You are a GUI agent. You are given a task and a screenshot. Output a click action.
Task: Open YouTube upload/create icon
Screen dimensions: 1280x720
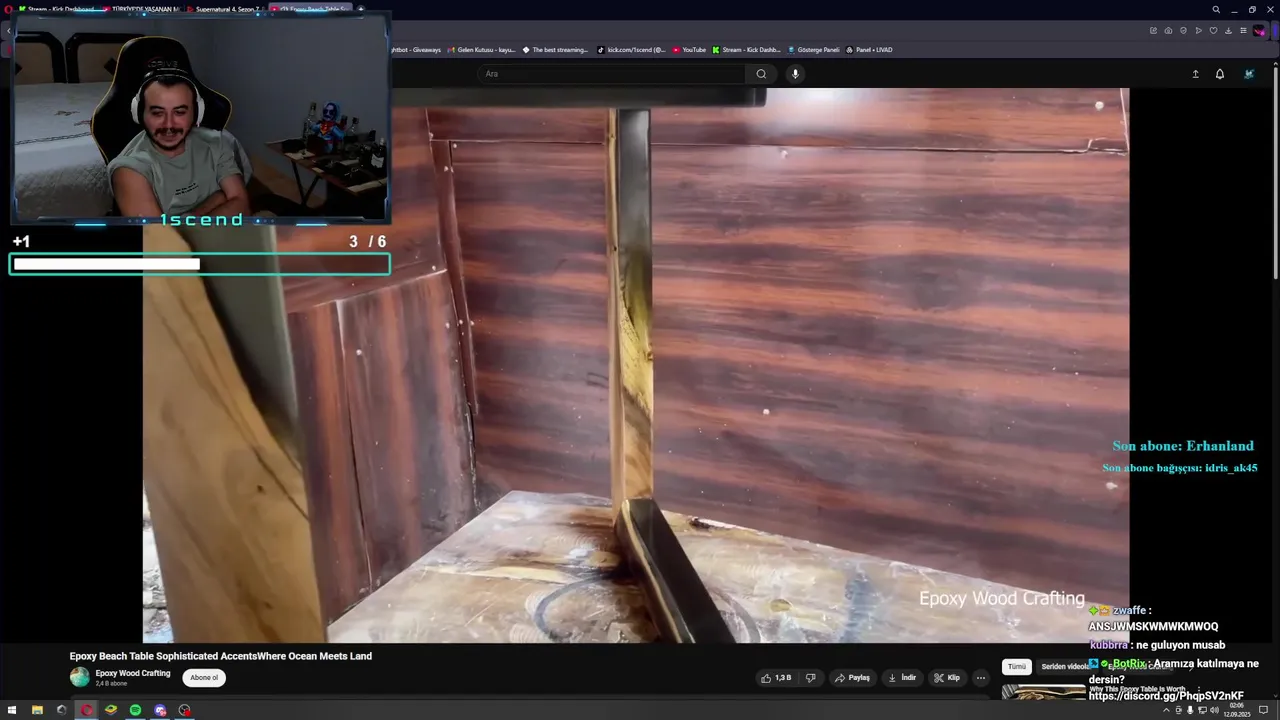(x=1195, y=74)
